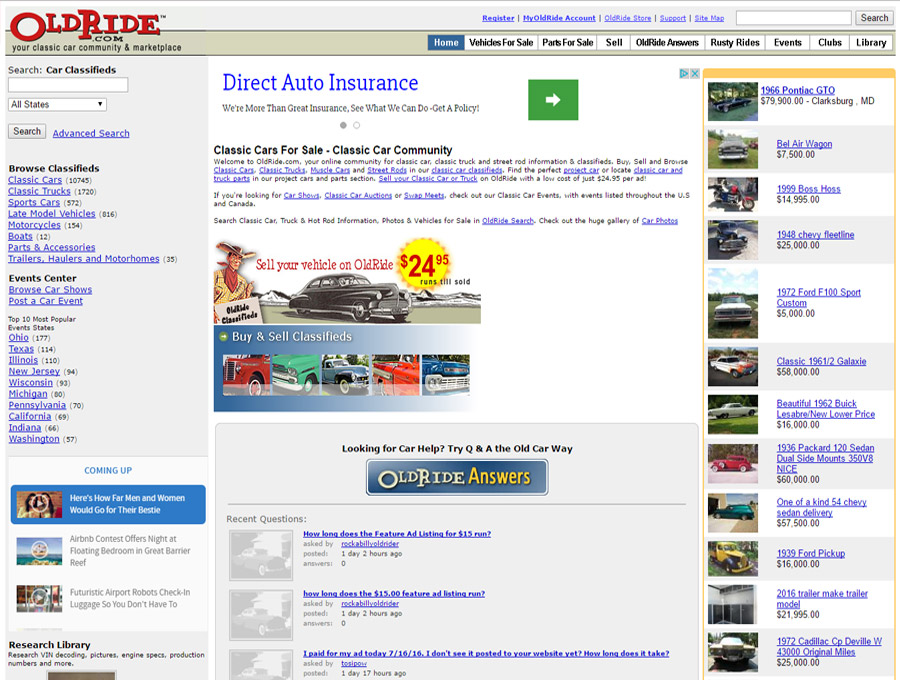Click the green bullet beside Buy & Sell Classifieds
Viewport: 900px width, 680px height.
point(223,337)
